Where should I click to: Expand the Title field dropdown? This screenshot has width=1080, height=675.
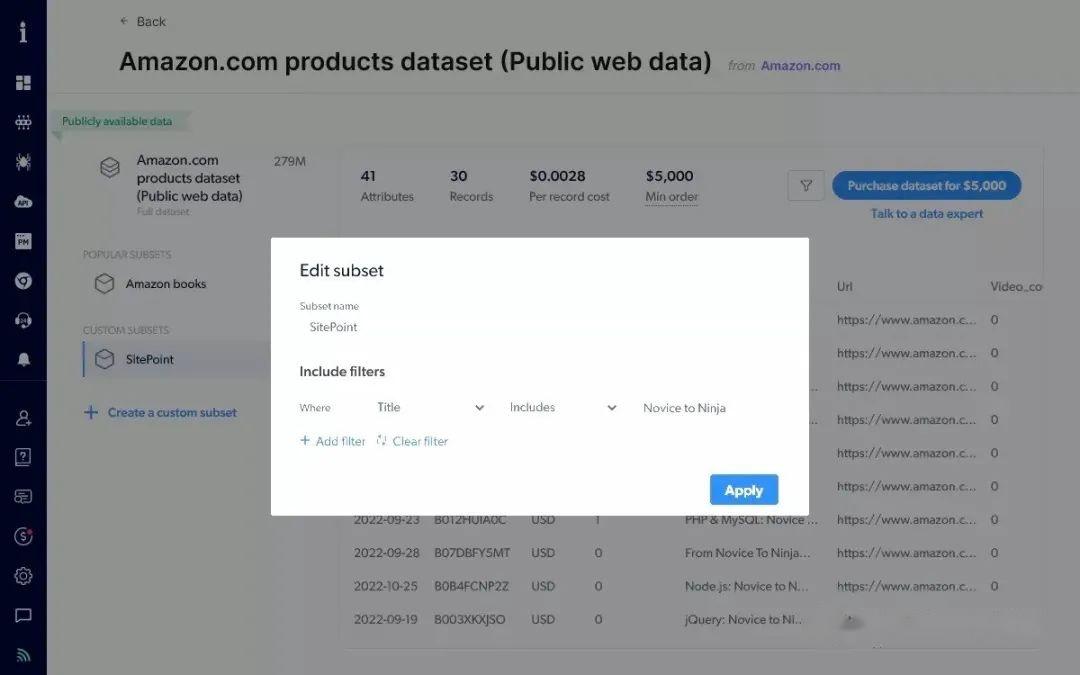430,407
